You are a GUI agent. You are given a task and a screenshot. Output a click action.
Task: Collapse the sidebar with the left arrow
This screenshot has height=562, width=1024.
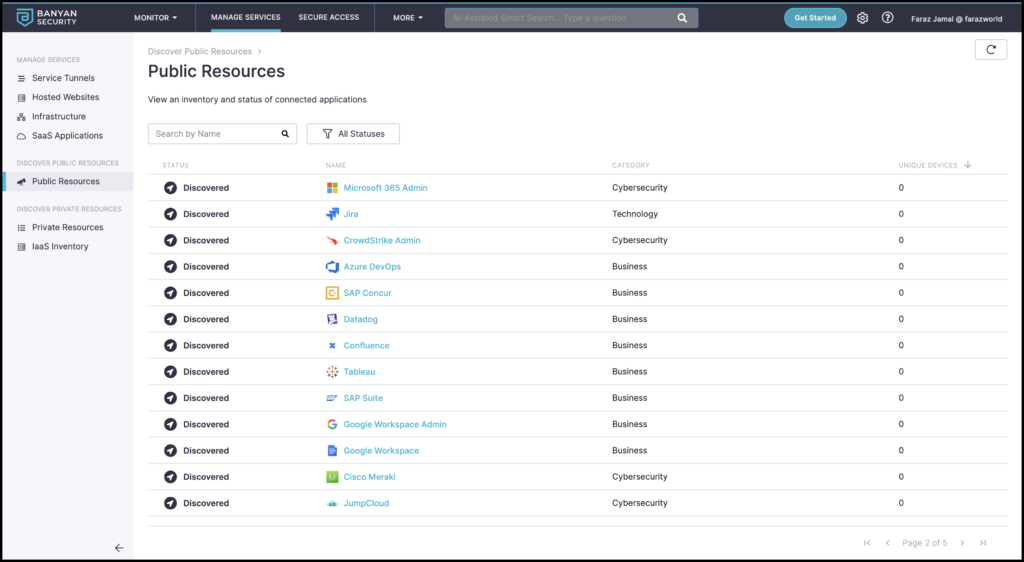pyautogui.click(x=119, y=548)
